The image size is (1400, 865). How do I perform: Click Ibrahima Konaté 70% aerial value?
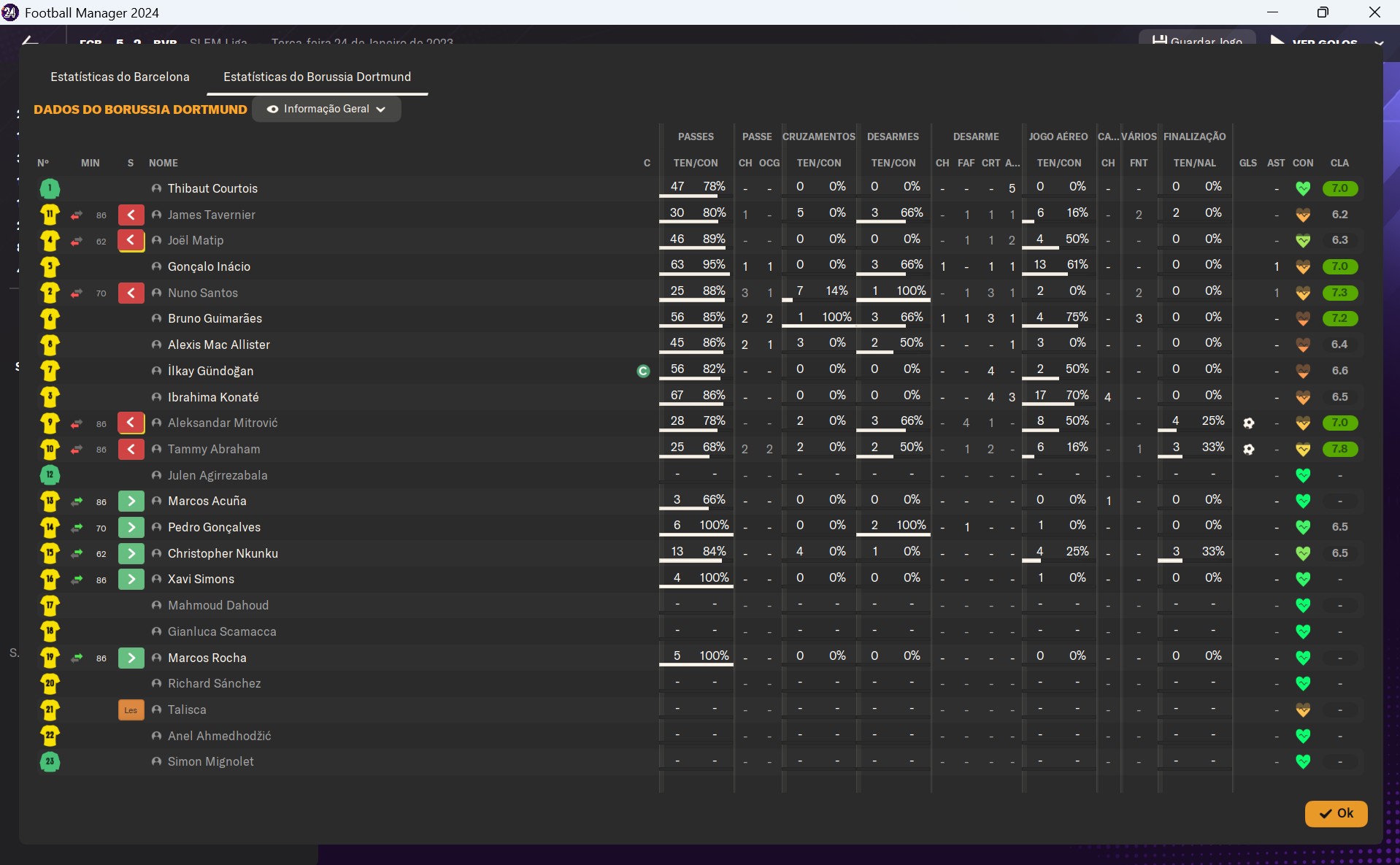(x=1077, y=395)
